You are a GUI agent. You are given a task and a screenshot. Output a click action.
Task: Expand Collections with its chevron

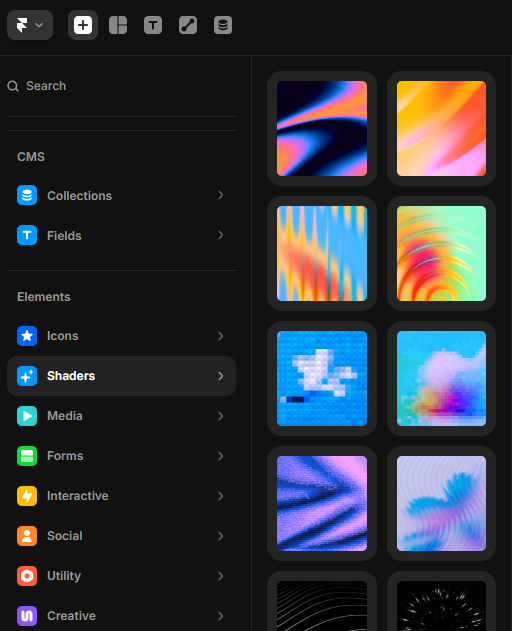tap(221, 195)
